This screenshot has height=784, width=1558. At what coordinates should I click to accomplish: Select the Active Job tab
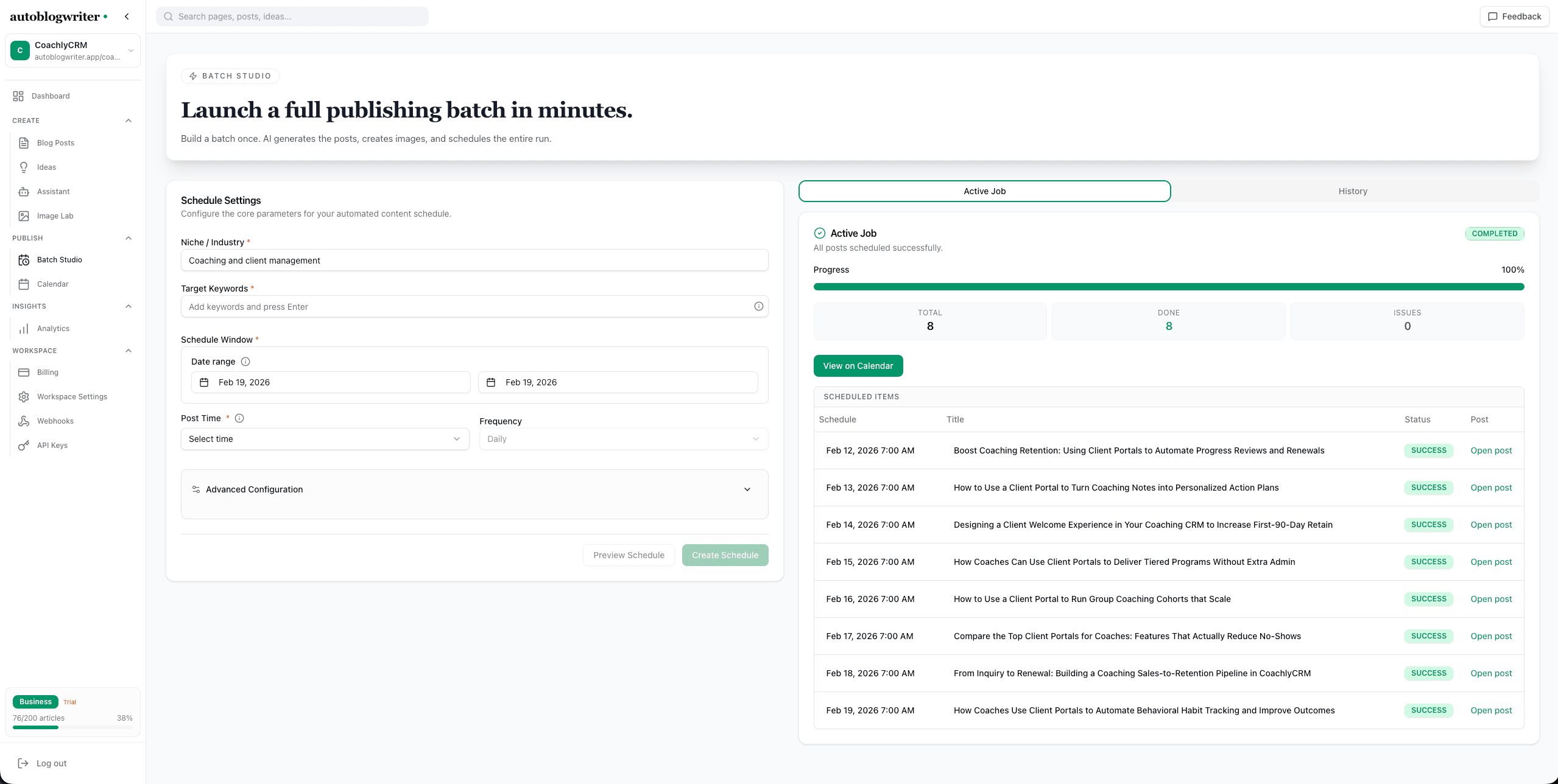984,191
